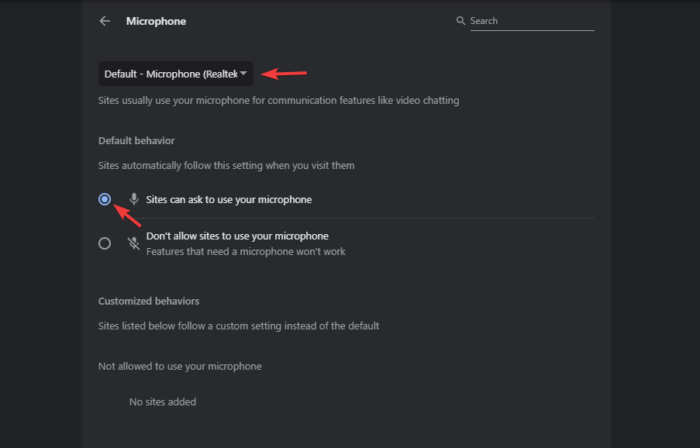
Task: Click 'Not allowed to use your microphone' section label
Action: pyautogui.click(x=180, y=366)
